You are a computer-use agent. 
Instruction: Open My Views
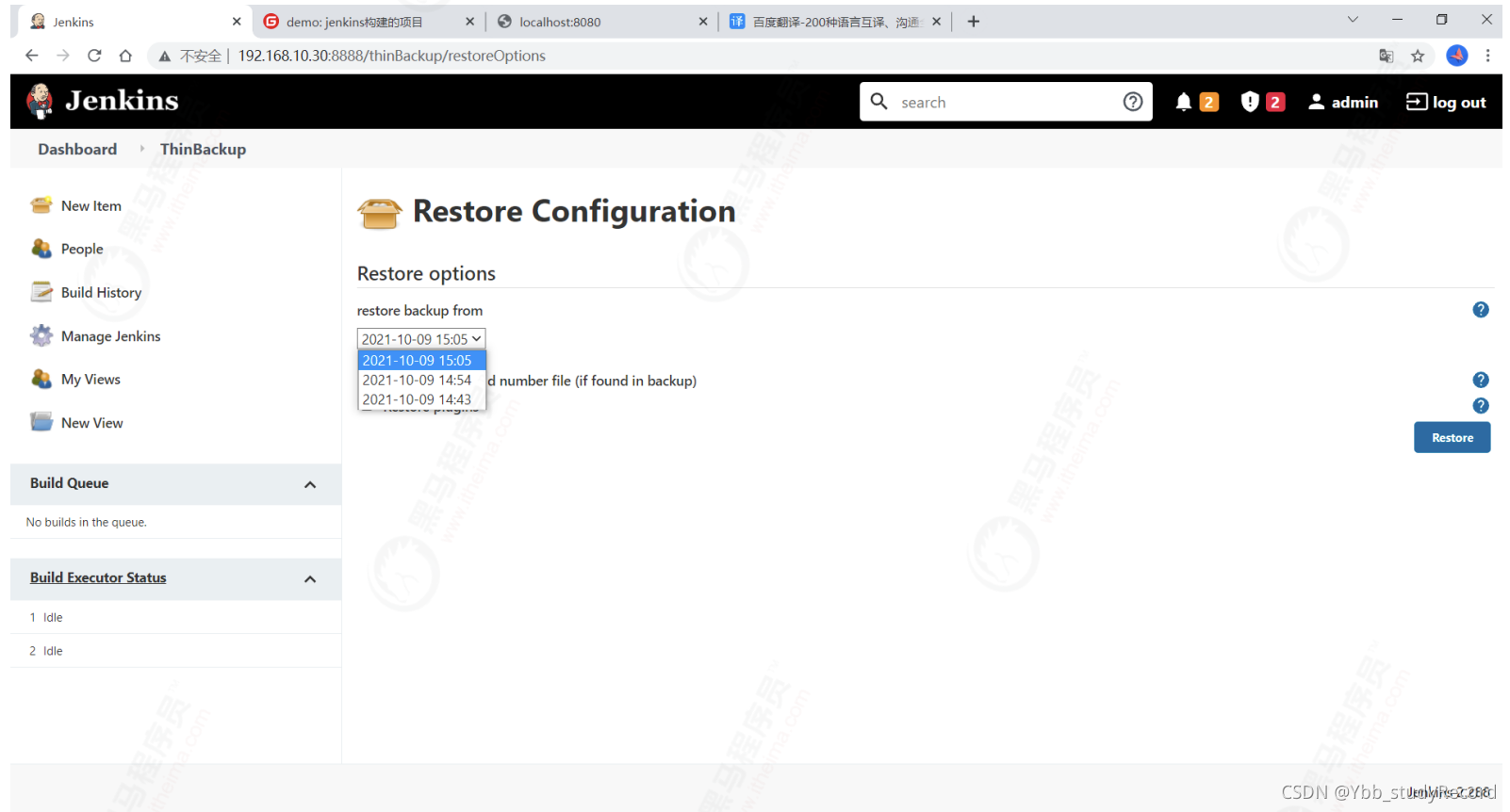[90, 379]
